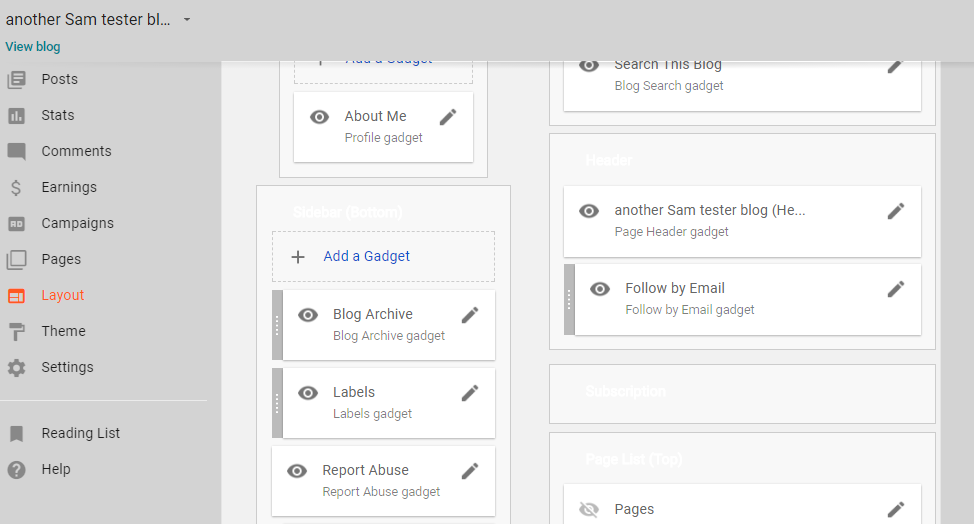
Task: Click the 'Follow by Email gadget' subtitle
Action: click(x=690, y=310)
